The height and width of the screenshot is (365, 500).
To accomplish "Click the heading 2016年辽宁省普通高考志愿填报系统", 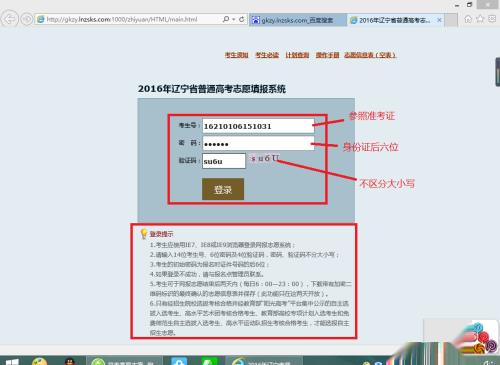I will 212,89.
